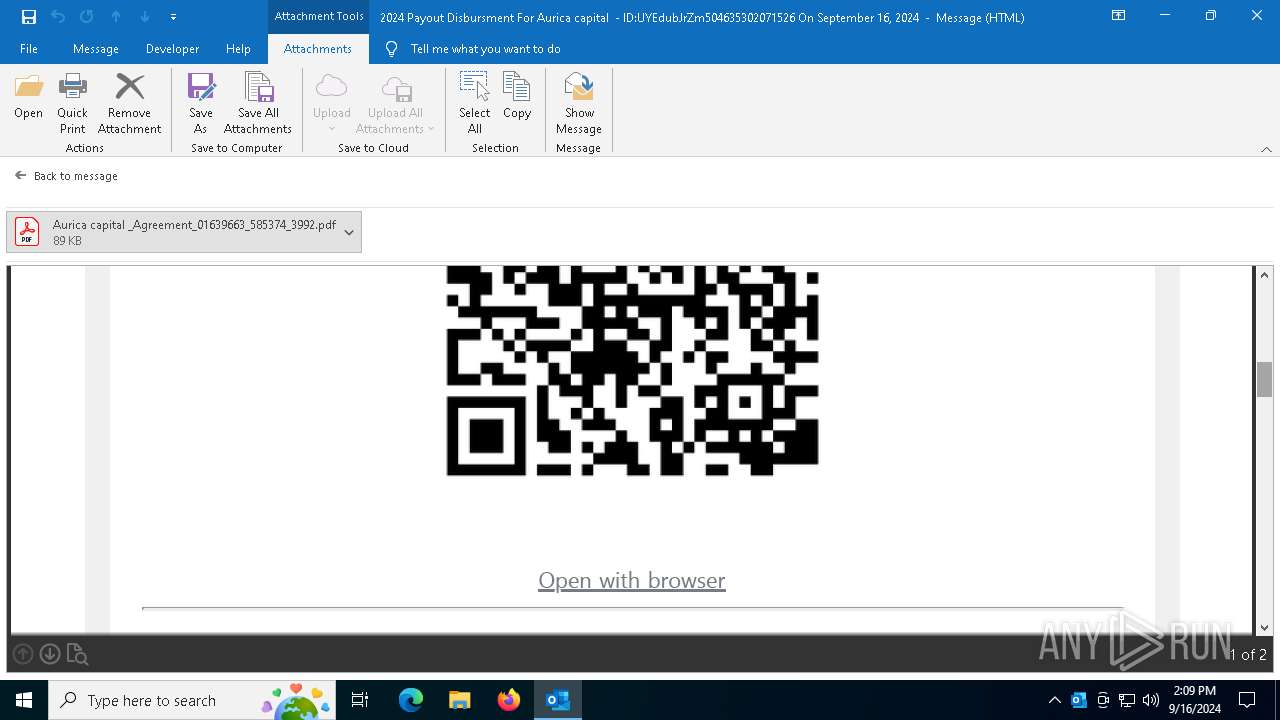1280x720 pixels.
Task: Click the find magnifier icon in the PDF preview
Action: coord(77,655)
